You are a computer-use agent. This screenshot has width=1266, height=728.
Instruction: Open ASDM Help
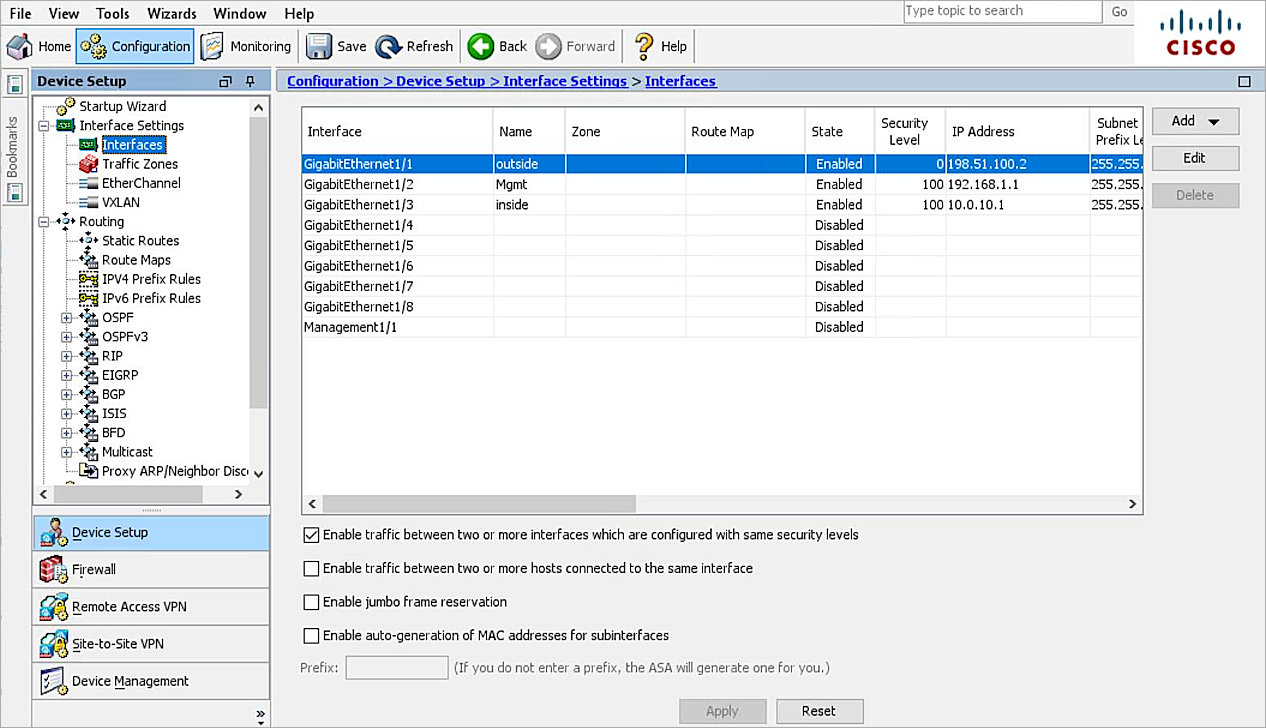pyautogui.click(x=659, y=46)
